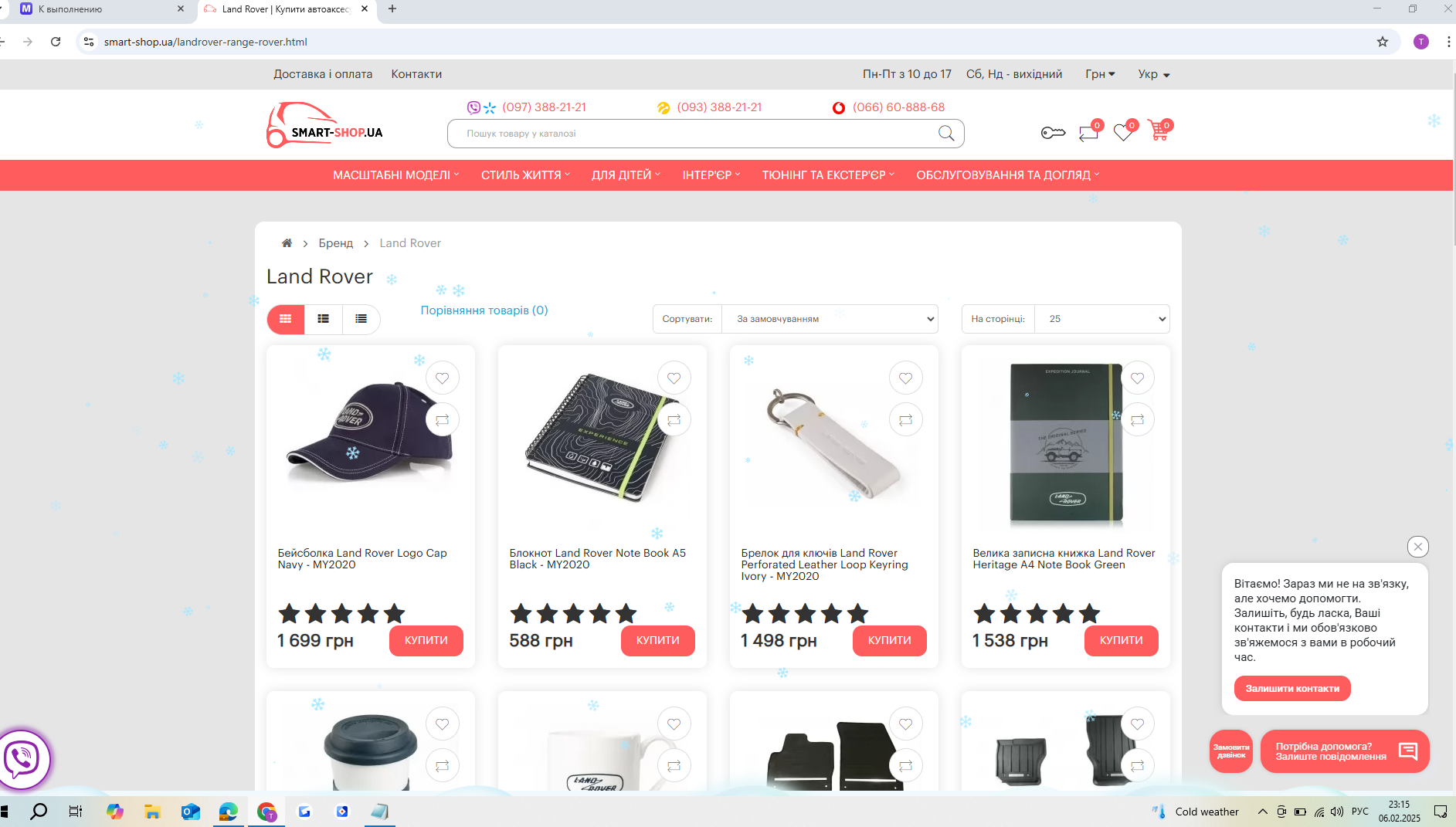Open a new browser tab
This screenshot has width=1456, height=827.
pyautogui.click(x=392, y=9)
